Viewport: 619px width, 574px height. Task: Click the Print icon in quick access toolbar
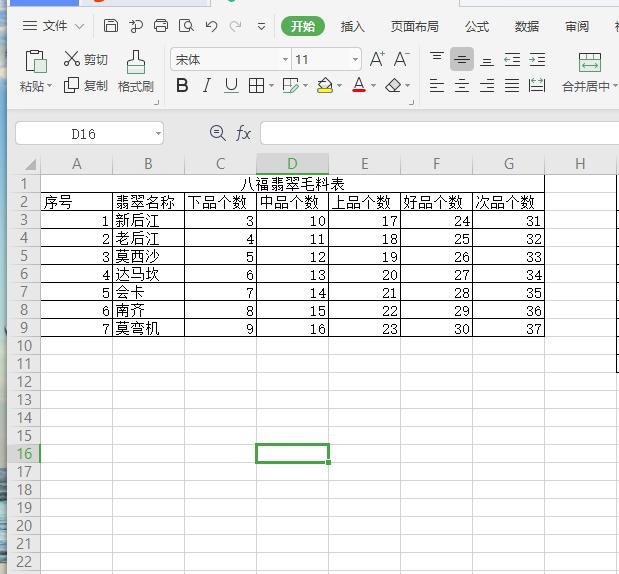click(x=161, y=26)
